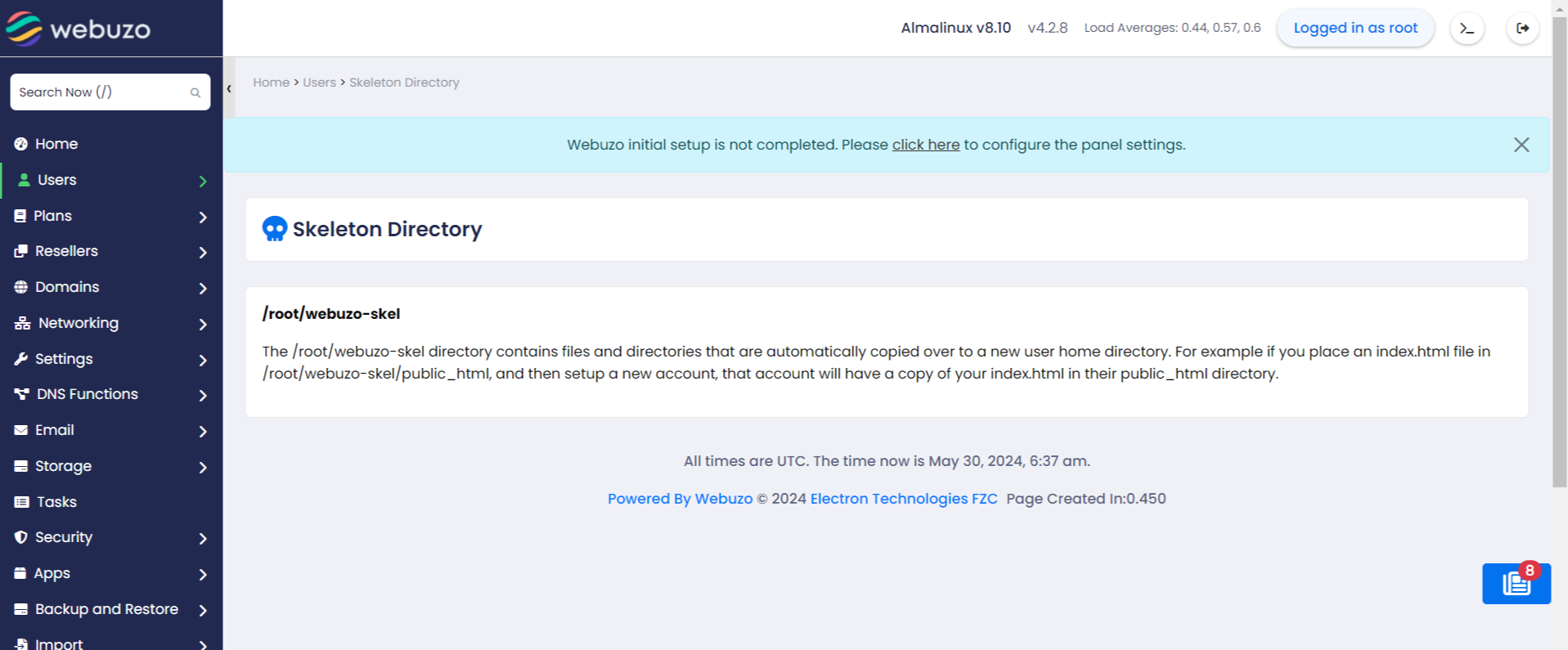Open the terminal icon in header
Screen dimensions: 1568x650
pyautogui.click(x=1467, y=29)
